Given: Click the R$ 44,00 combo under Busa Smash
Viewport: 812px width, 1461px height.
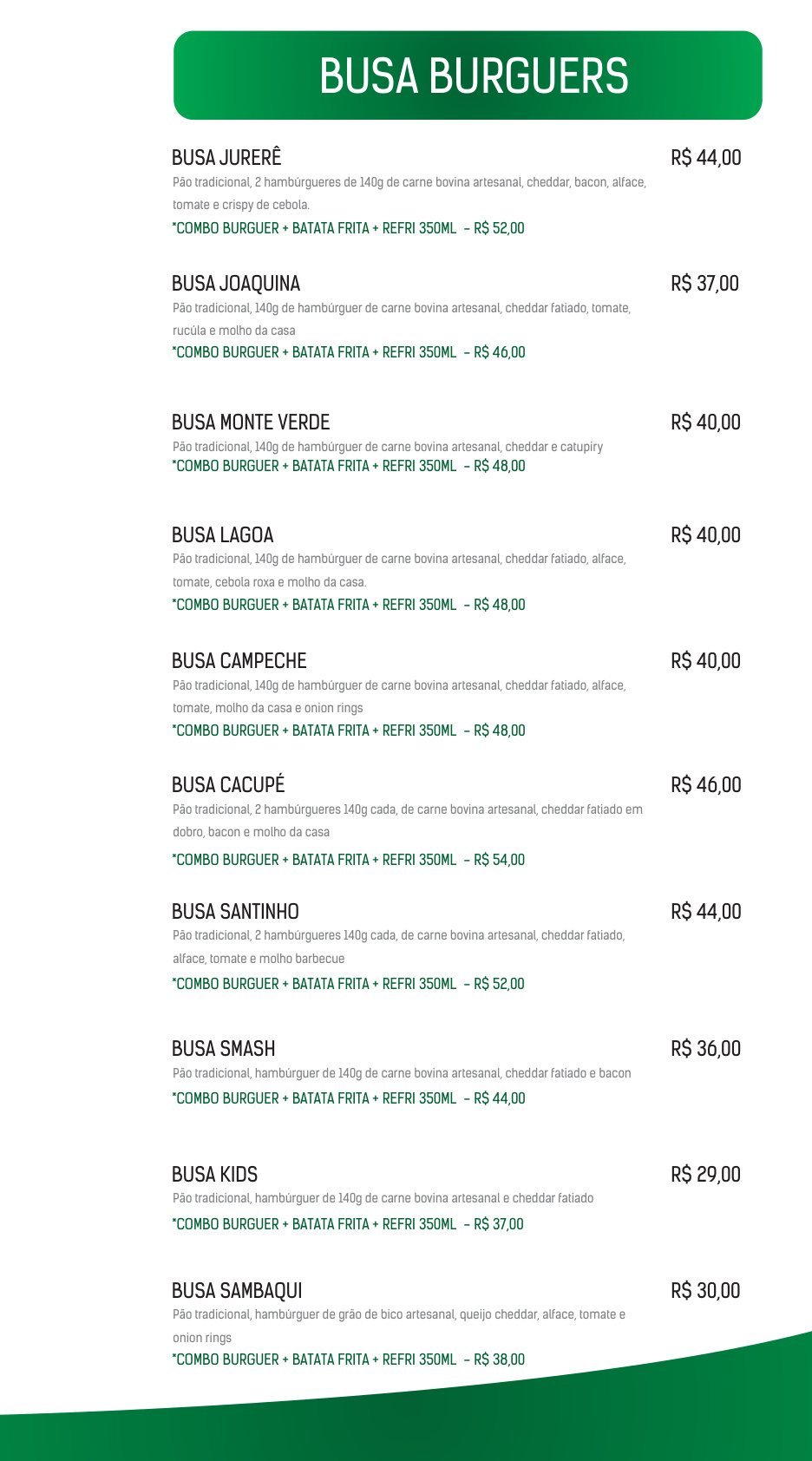Looking at the screenshot, I should point(349,1098).
